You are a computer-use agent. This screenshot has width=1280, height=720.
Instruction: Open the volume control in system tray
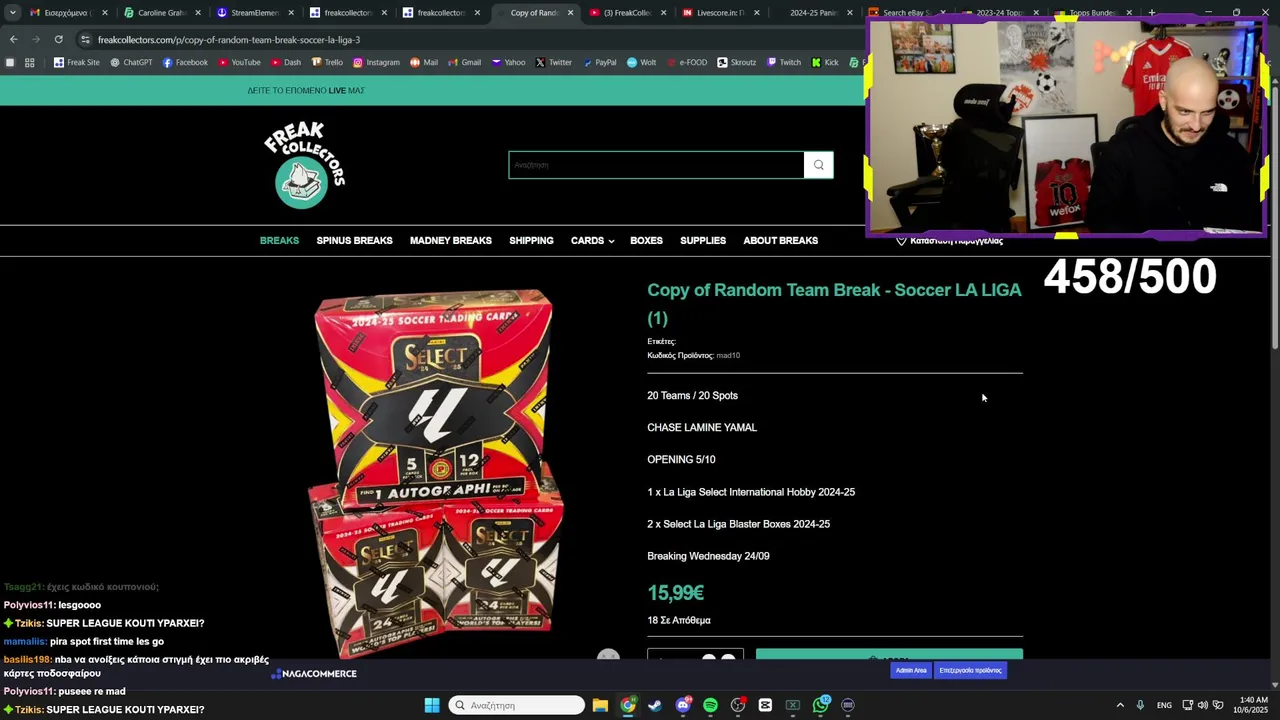click(1202, 705)
